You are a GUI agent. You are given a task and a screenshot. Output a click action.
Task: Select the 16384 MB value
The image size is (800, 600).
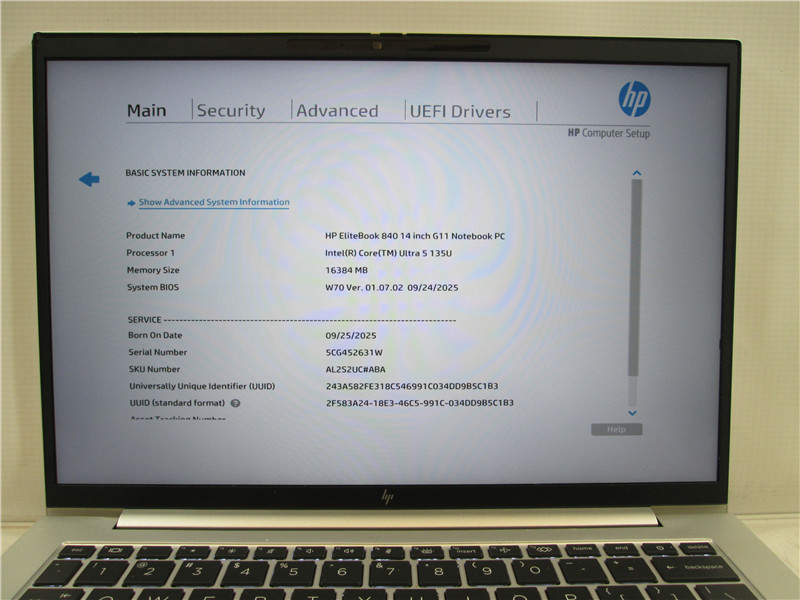click(x=346, y=270)
